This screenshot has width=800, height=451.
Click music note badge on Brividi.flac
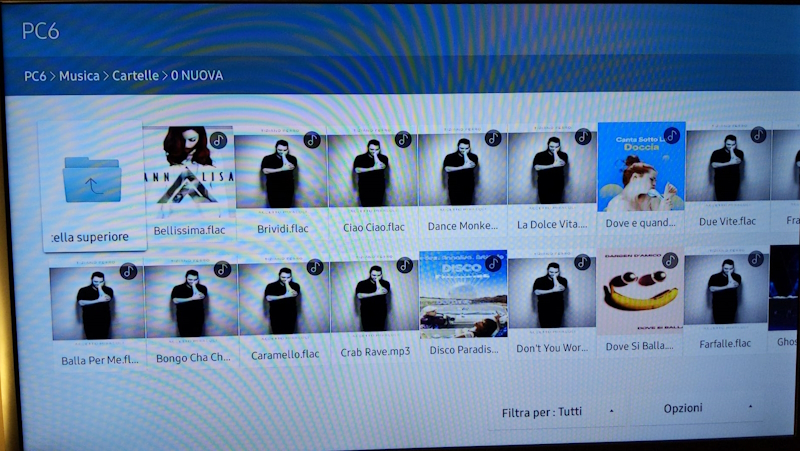pyautogui.click(x=312, y=140)
